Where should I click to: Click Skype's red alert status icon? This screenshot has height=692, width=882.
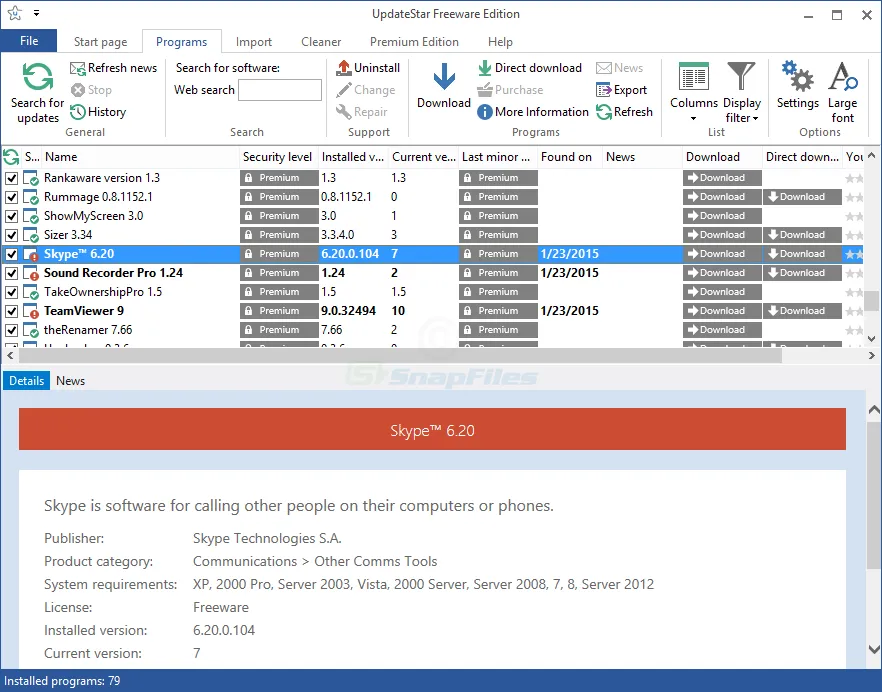click(x=31, y=254)
